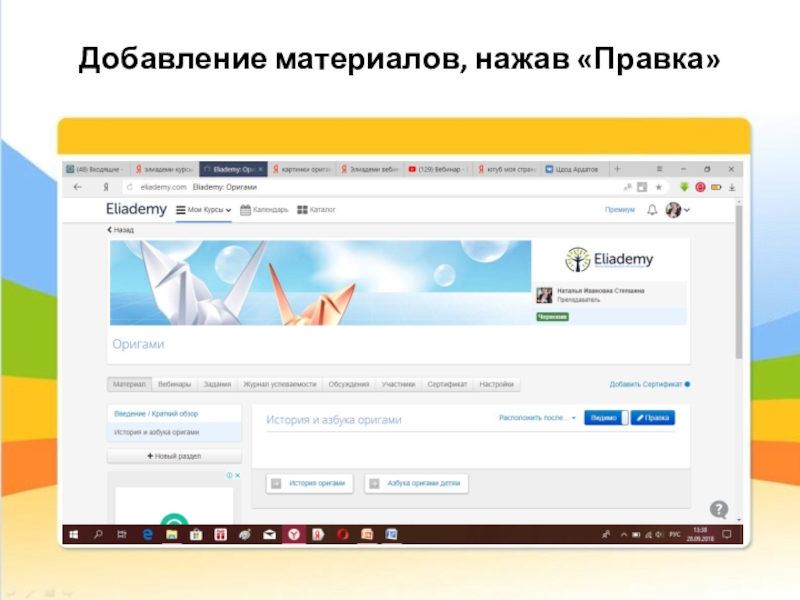Open the Обсуждения tab
Image resolution: width=800 pixels, height=600 pixels.
[x=349, y=384]
